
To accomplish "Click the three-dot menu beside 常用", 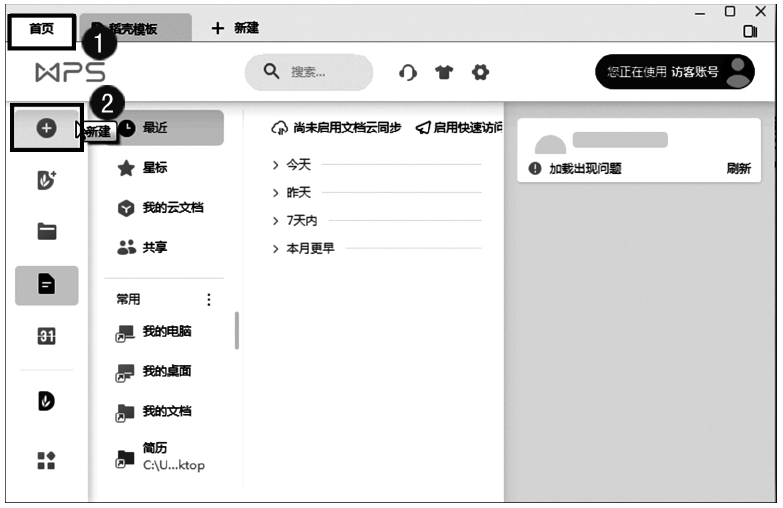I will (x=209, y=299).
